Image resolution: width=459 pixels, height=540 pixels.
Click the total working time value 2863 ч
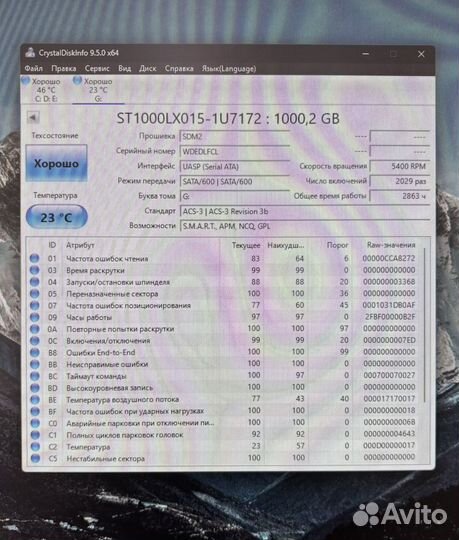pos(400,196)
